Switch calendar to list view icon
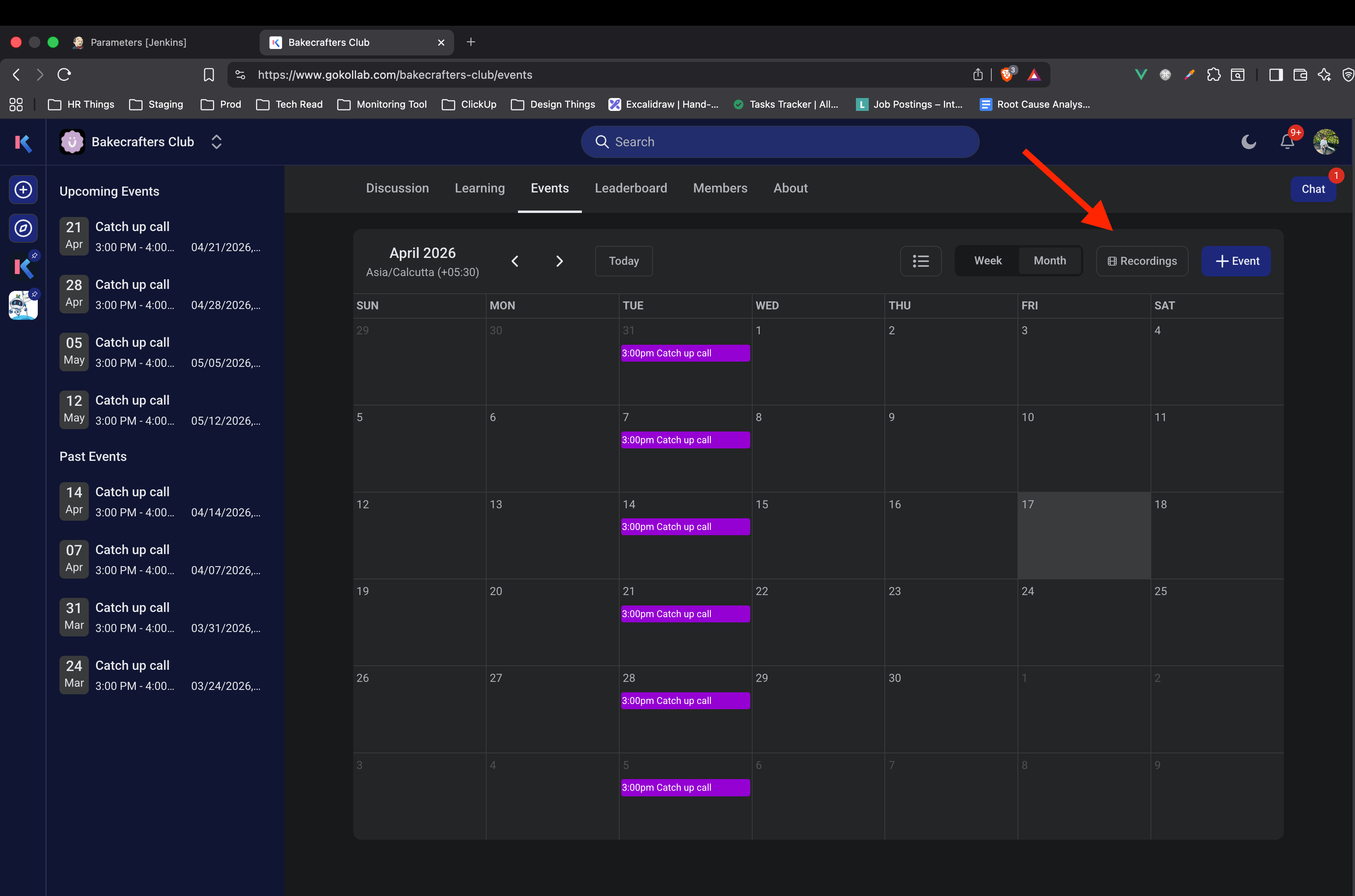1355x896 pixels. coord(920,261)
